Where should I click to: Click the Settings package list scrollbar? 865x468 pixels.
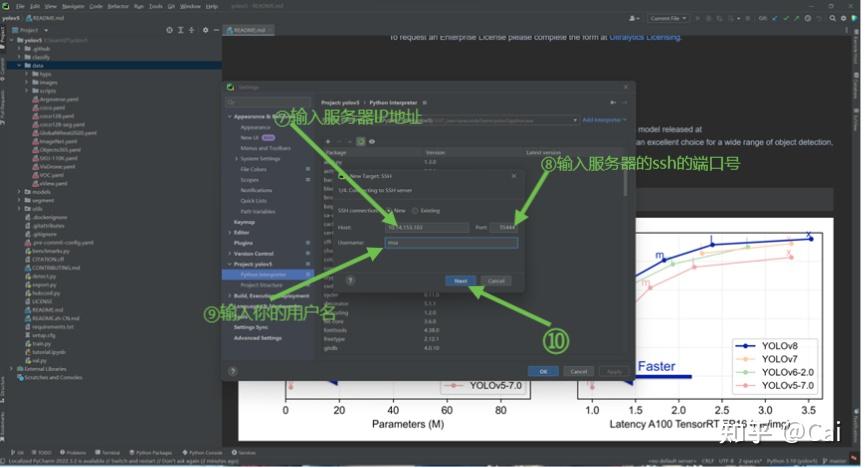[625, 182]
